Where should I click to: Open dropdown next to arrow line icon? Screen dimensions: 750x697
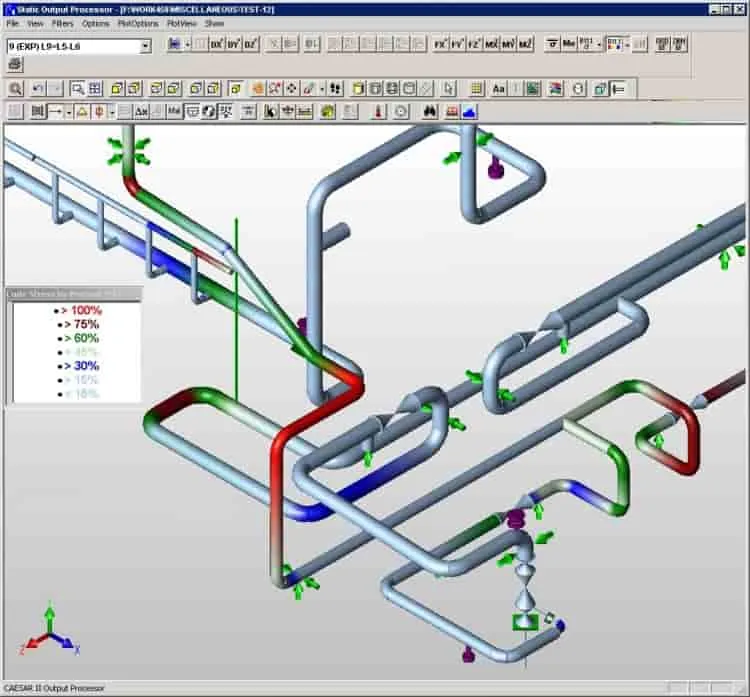tap(68, 112)
